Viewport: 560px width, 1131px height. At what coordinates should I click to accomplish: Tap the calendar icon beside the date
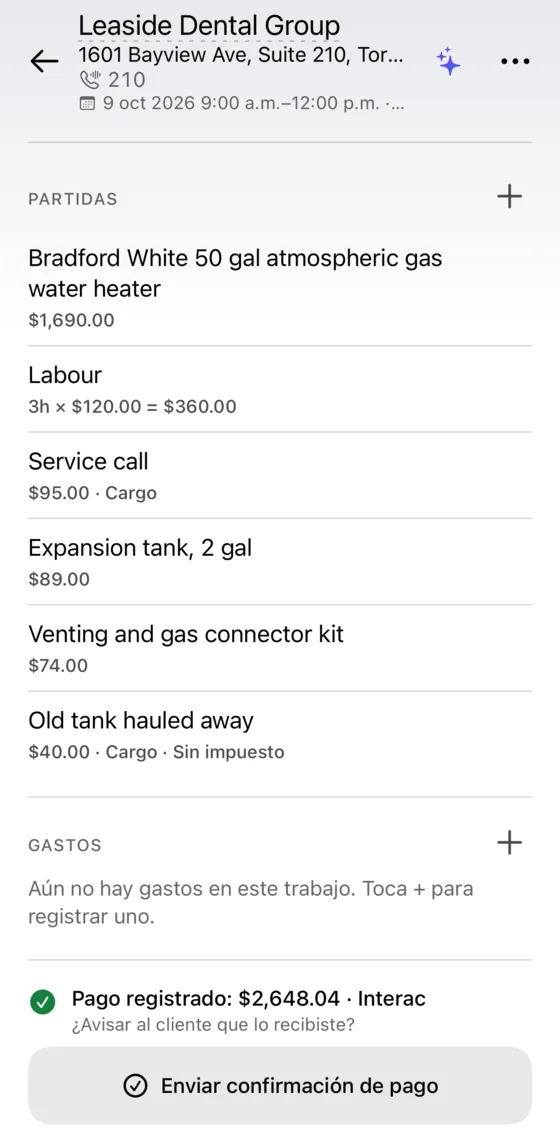pos(87,104)
